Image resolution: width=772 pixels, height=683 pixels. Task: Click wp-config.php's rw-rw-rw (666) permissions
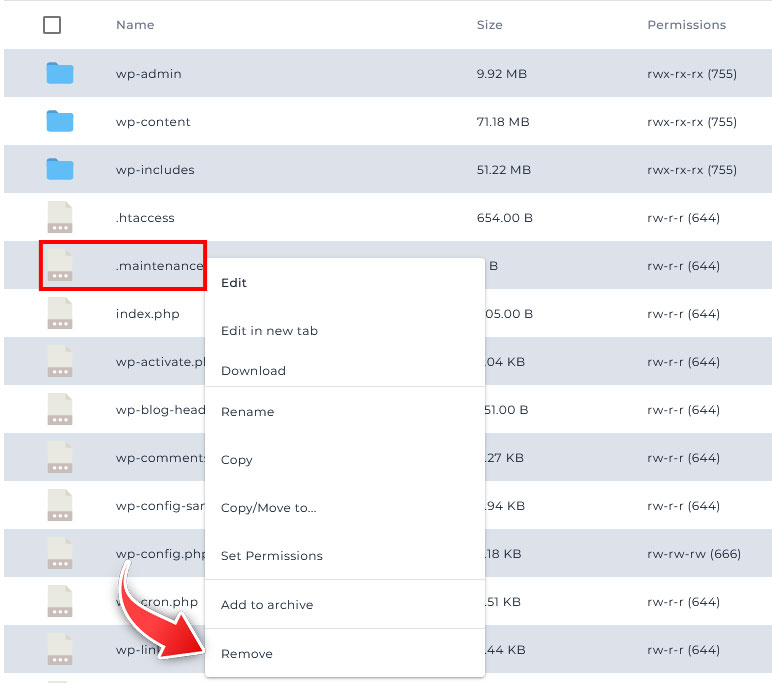pyautogui.click(x=694, y=553)
